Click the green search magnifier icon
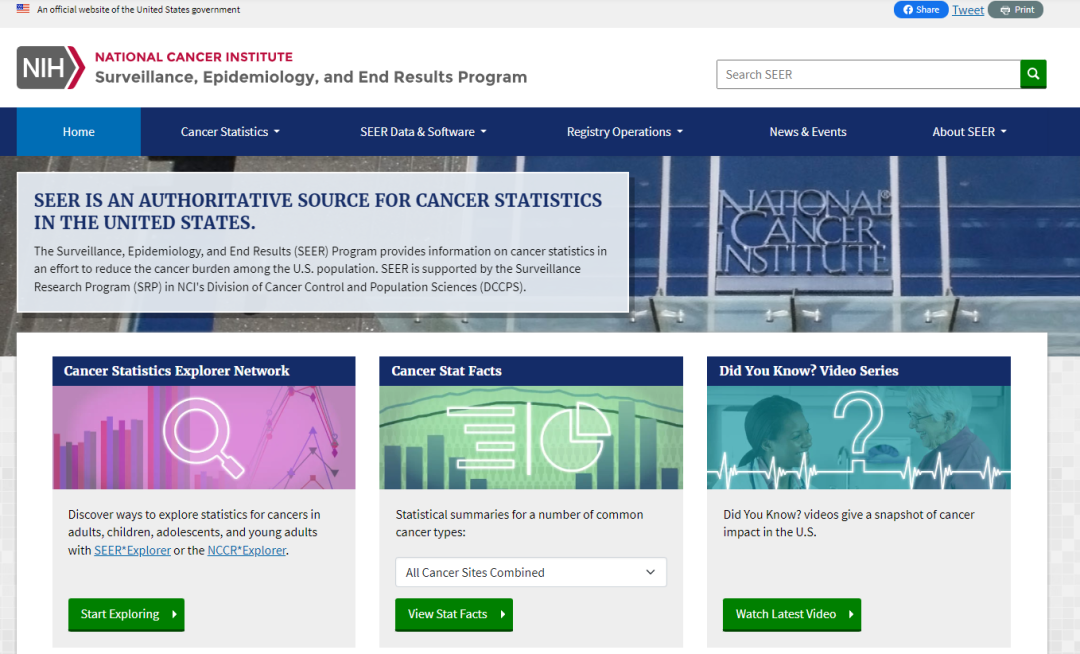1080x654 pixels. (x=1033, y=74)
